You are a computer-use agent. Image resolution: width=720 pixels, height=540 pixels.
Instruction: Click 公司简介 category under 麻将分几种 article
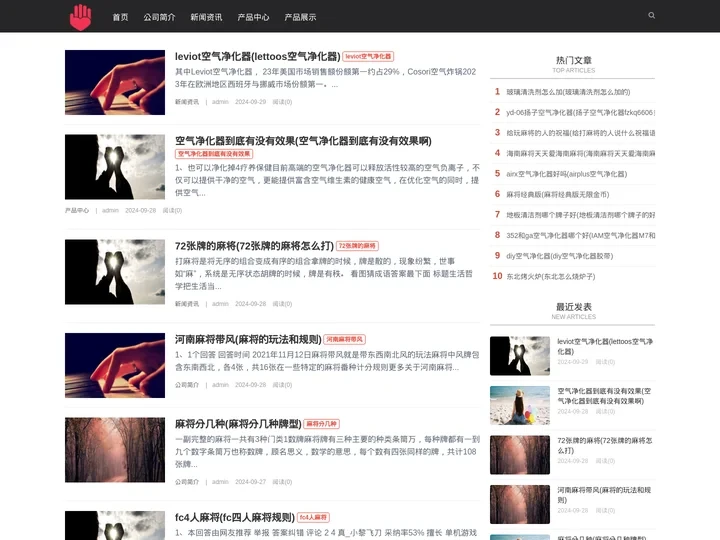187,482
